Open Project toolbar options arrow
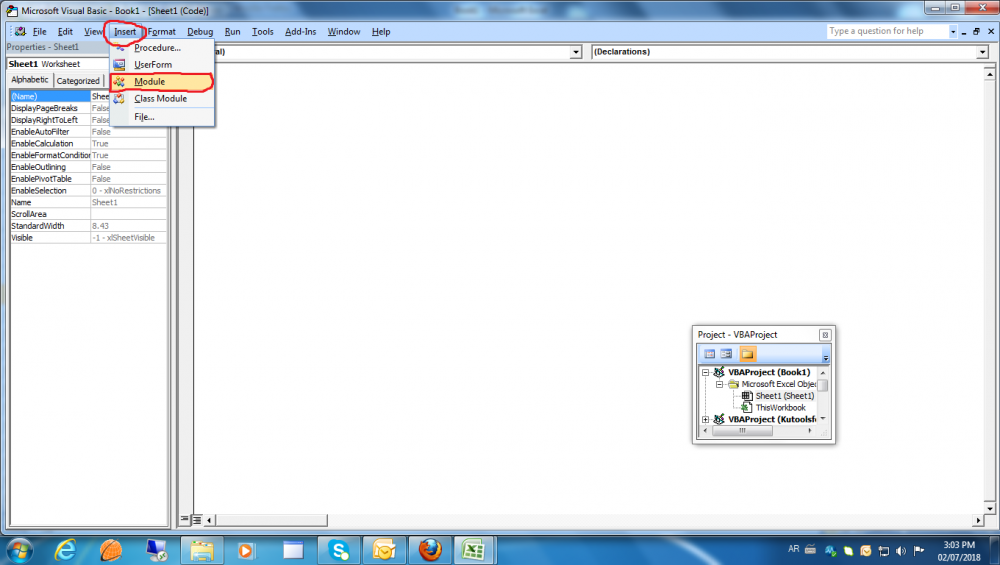 click(825, 357)
